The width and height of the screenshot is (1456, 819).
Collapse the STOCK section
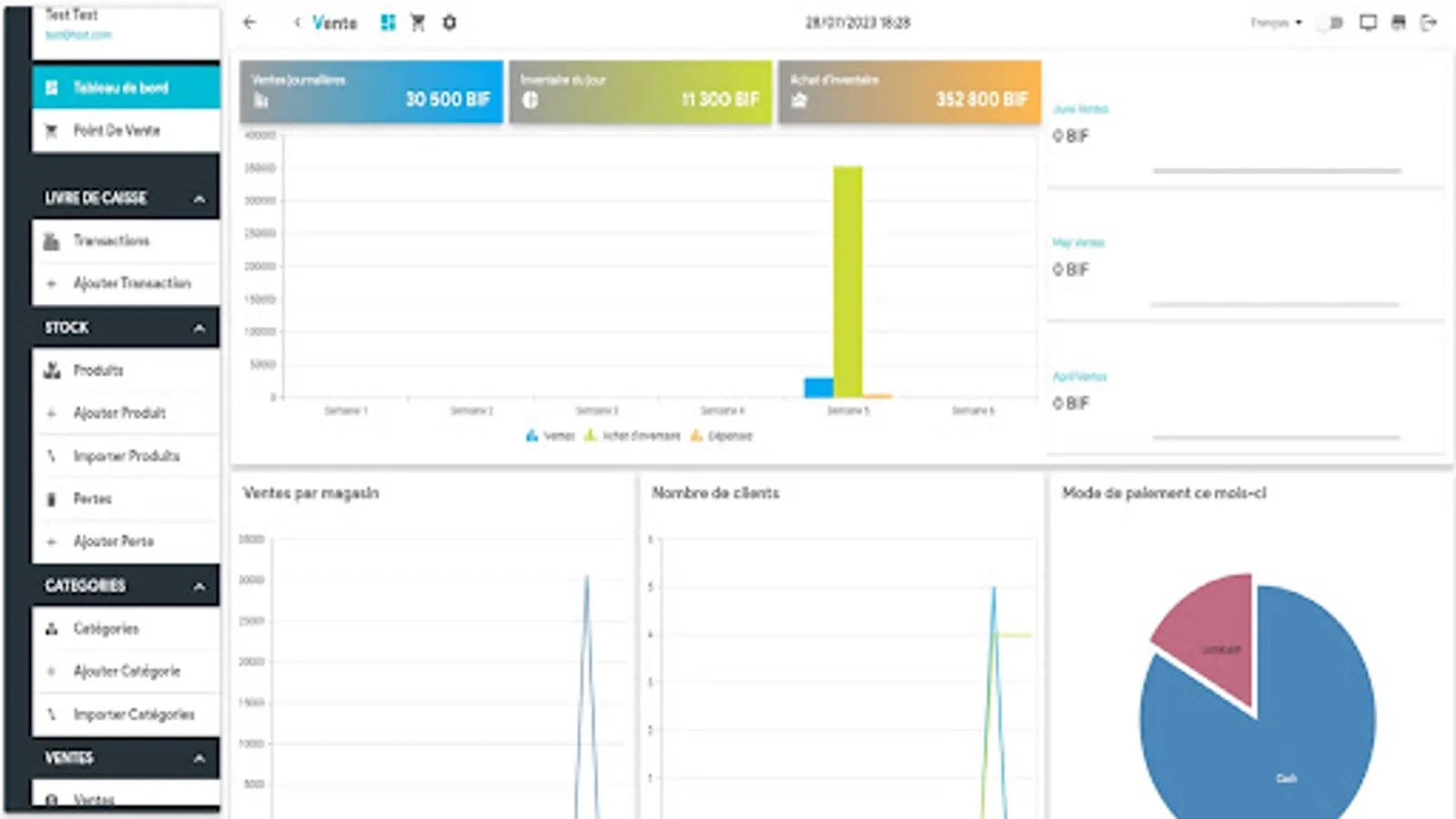pos(198,328)
